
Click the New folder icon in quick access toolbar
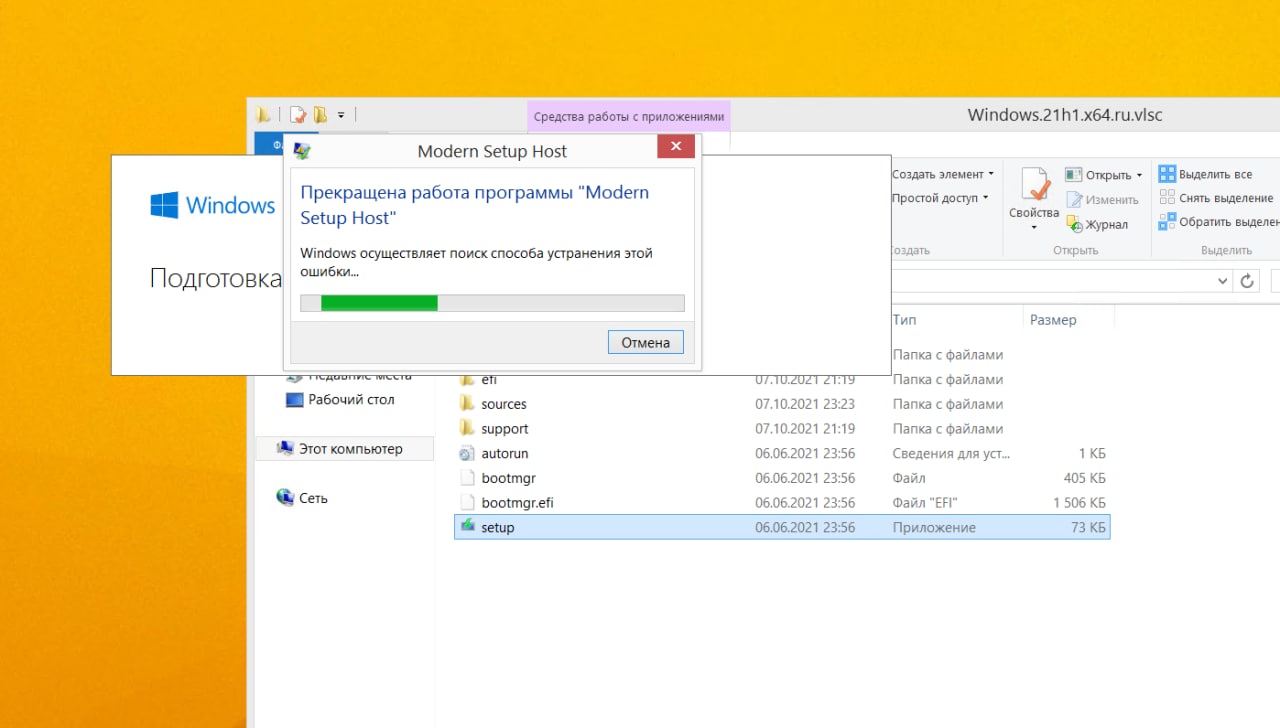[x=320, y=114]
